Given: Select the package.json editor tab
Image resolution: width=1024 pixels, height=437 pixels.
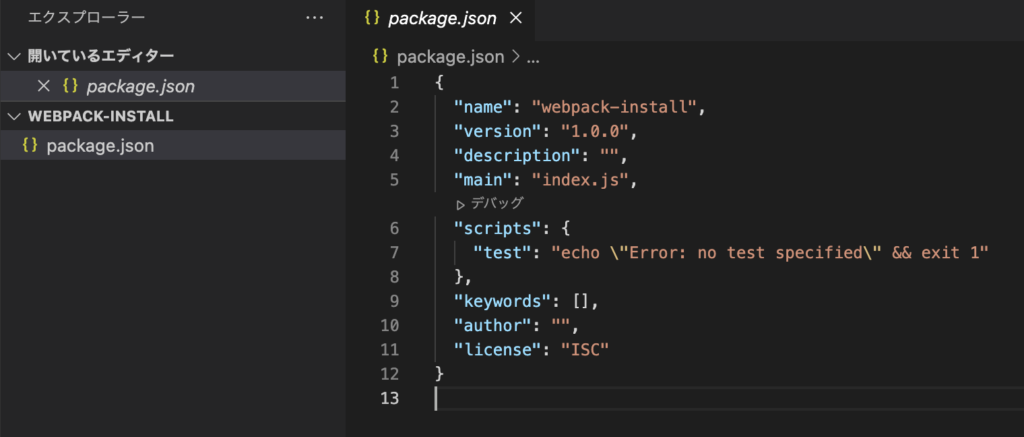Looking at the screenshot, I should coord(443,19).
